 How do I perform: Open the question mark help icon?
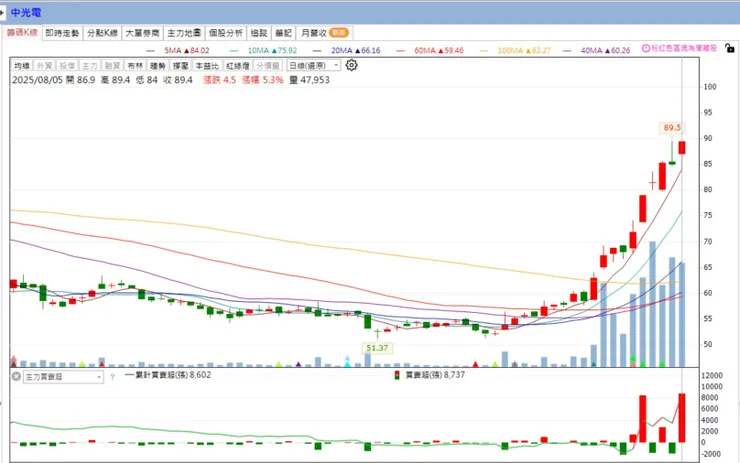click(112, 377)
